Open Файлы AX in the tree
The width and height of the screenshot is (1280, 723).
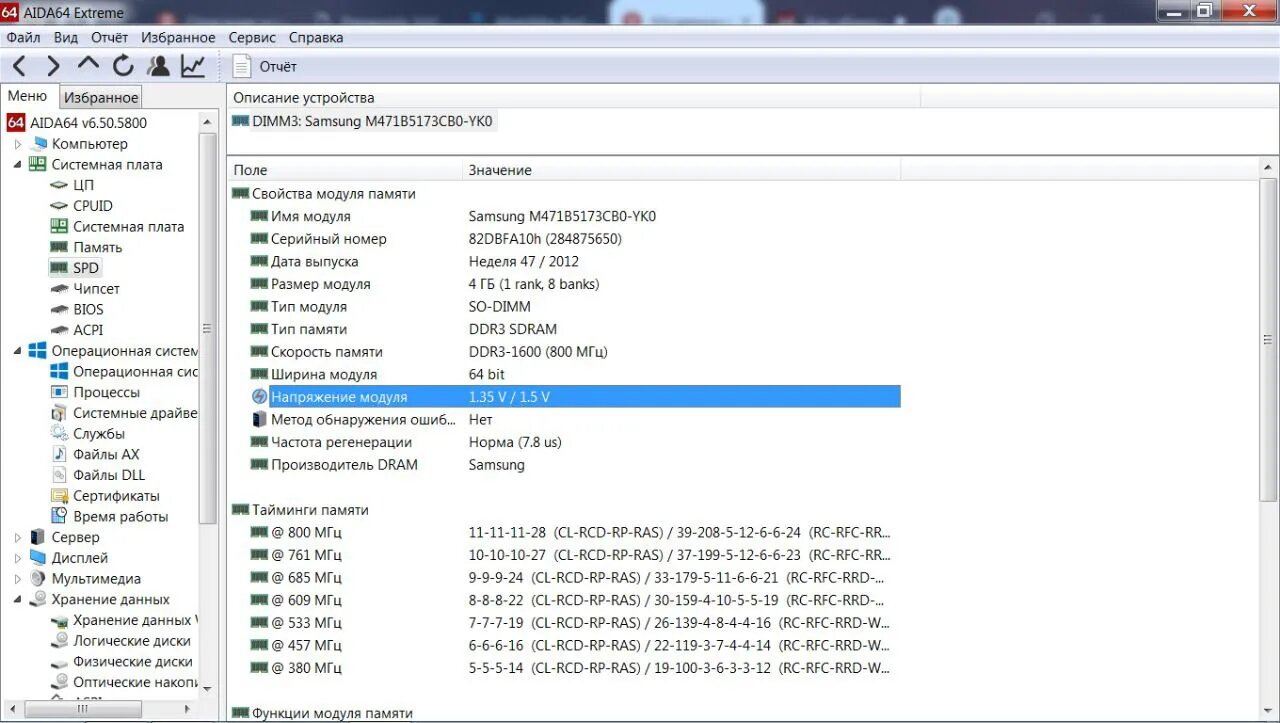click(x=106, y=454)
